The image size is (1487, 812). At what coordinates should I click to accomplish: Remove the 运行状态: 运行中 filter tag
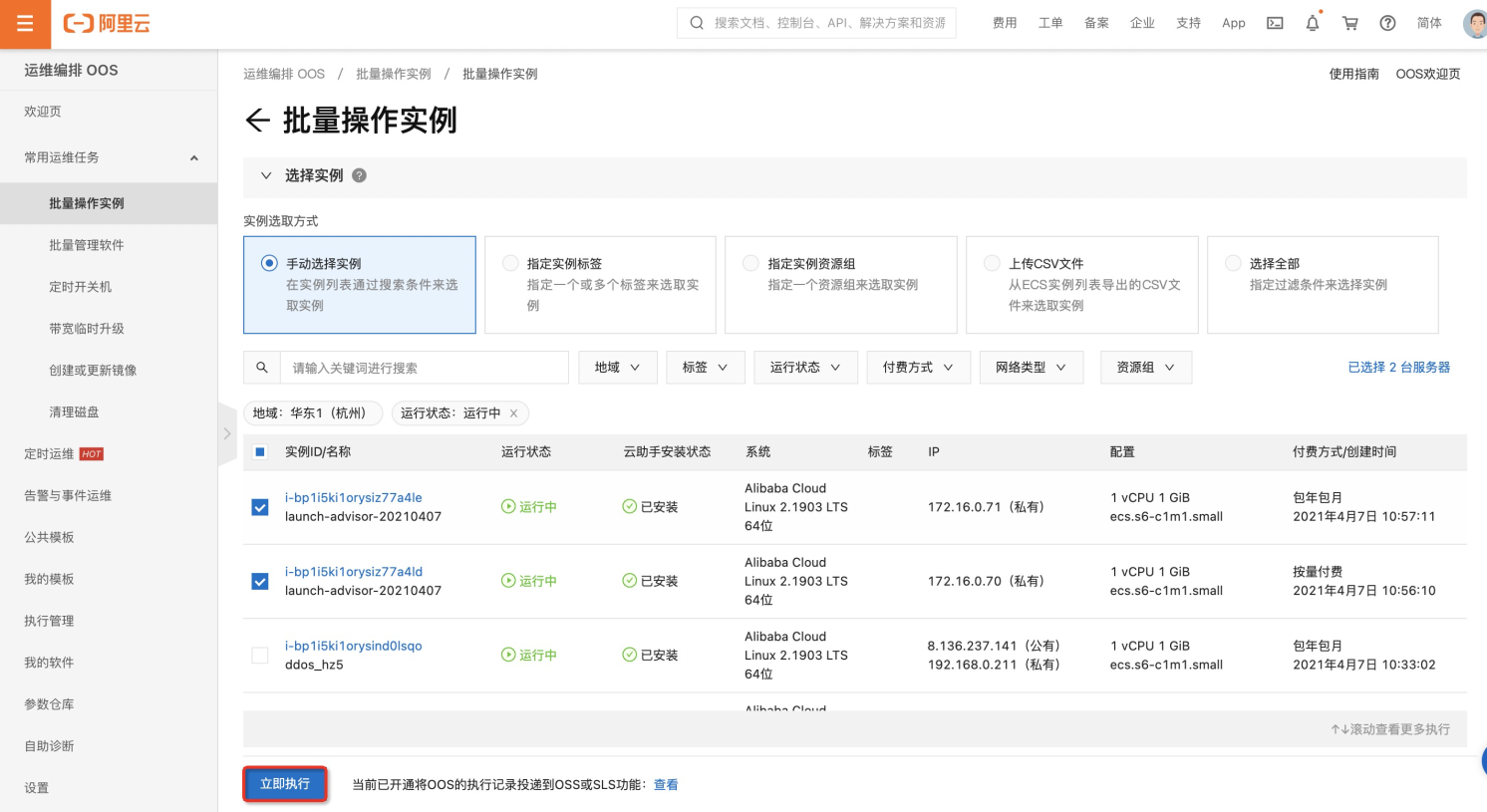514,413
